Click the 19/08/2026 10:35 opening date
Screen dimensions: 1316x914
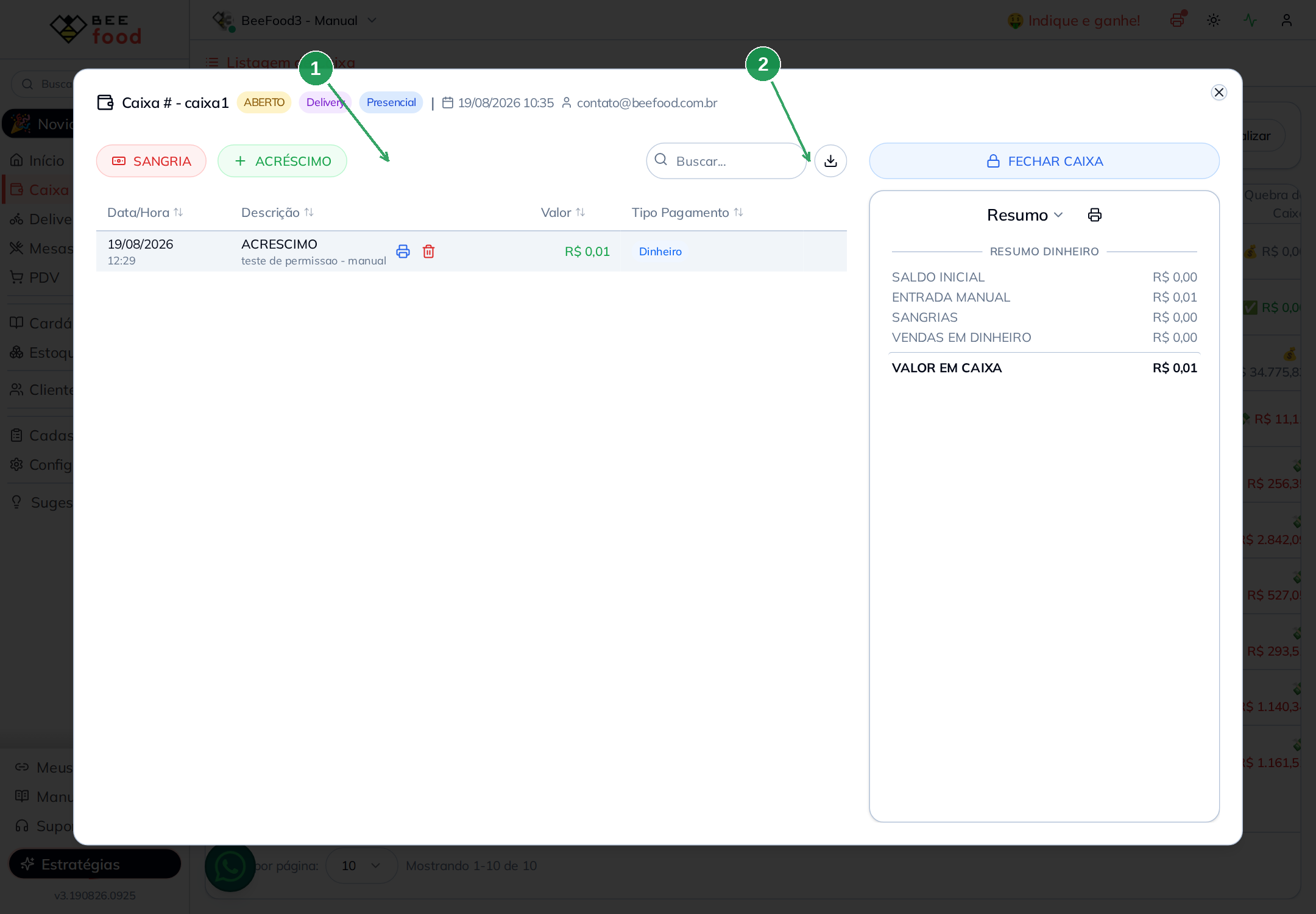[506, 103]
